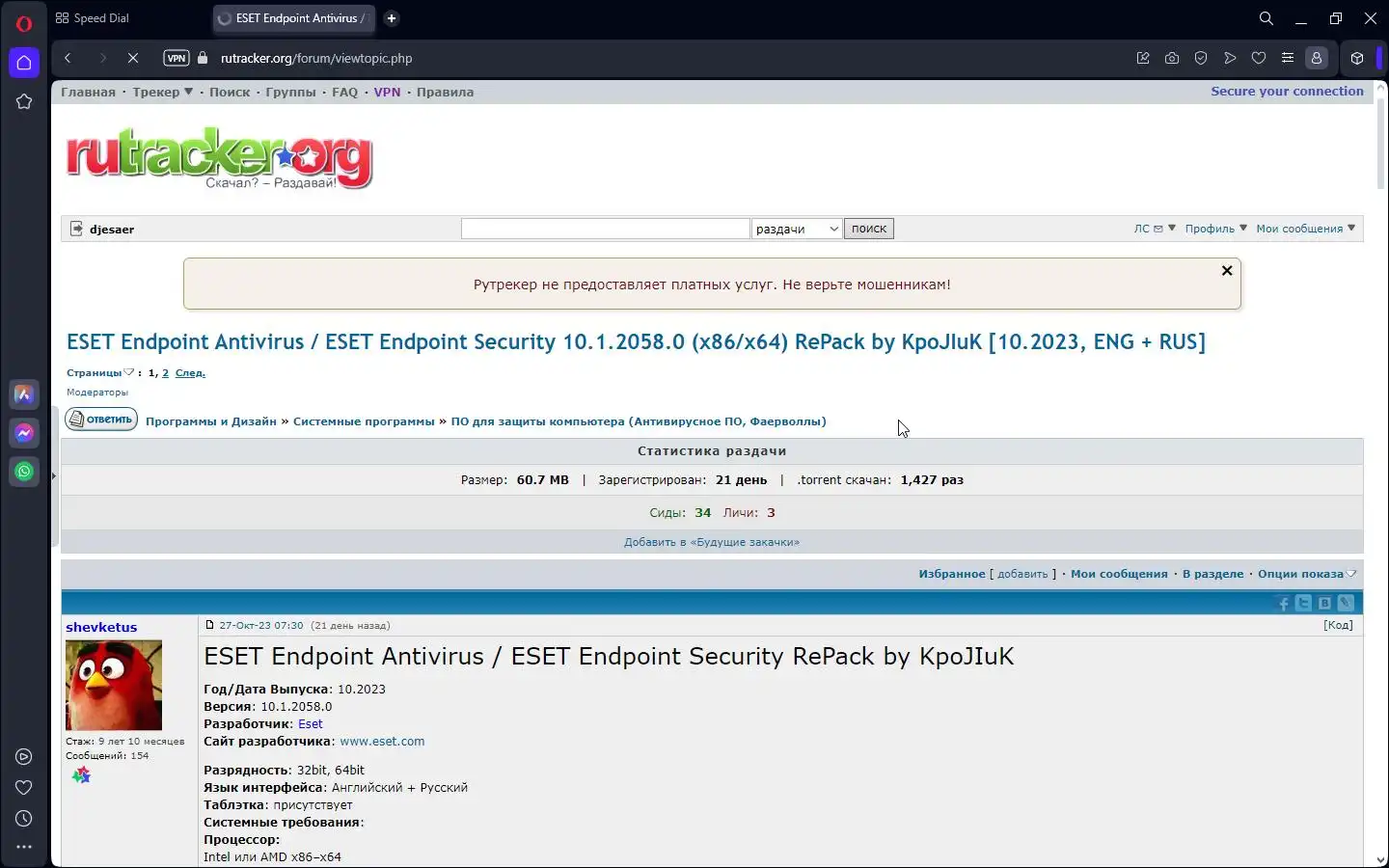Click the forum search text field
Viewport: 1389px width, 868px height.
pos(605,229)
